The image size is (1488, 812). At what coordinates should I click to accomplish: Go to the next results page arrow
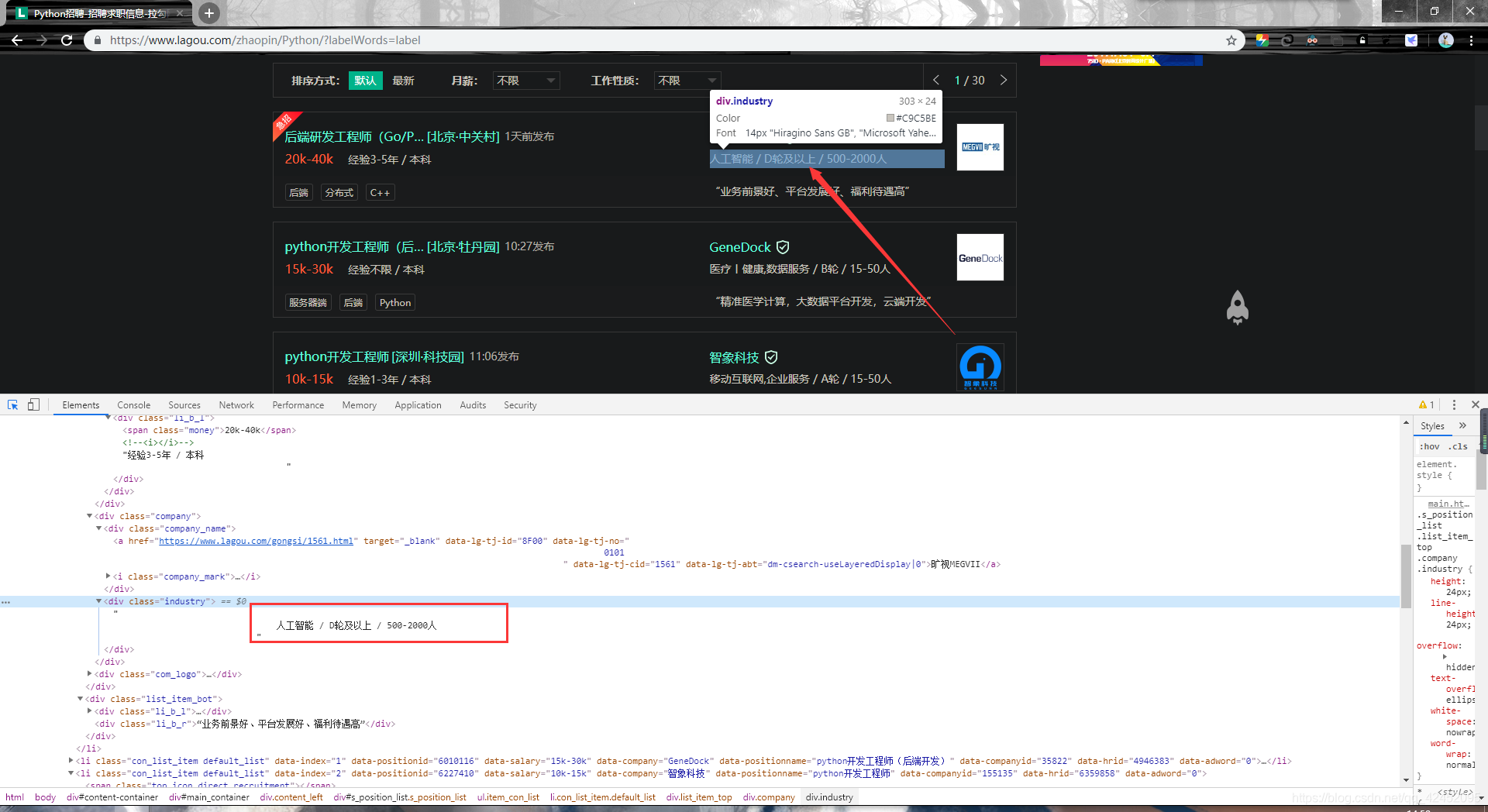pos(1004,80)
